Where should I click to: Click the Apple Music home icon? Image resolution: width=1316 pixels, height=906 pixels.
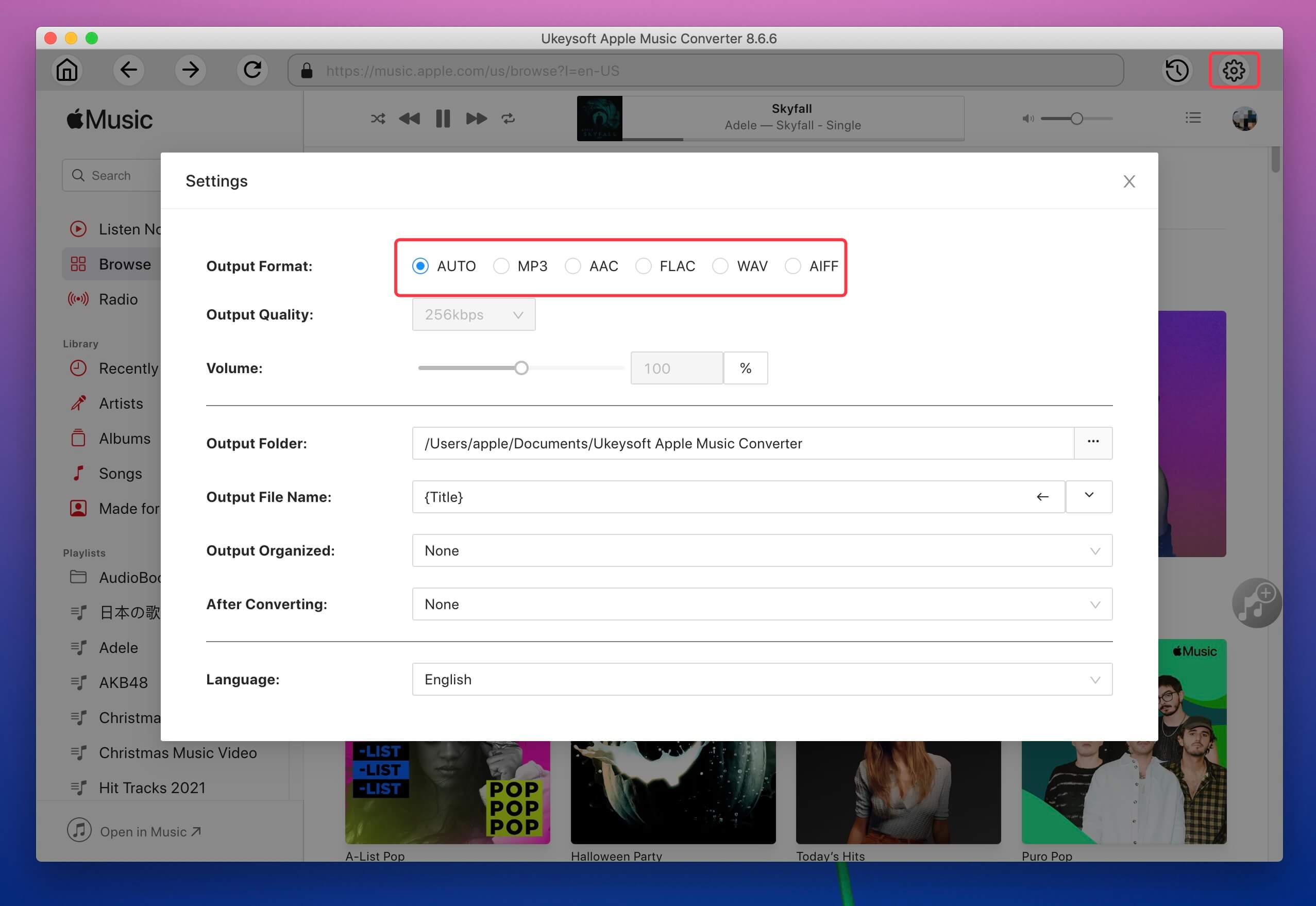67,70
